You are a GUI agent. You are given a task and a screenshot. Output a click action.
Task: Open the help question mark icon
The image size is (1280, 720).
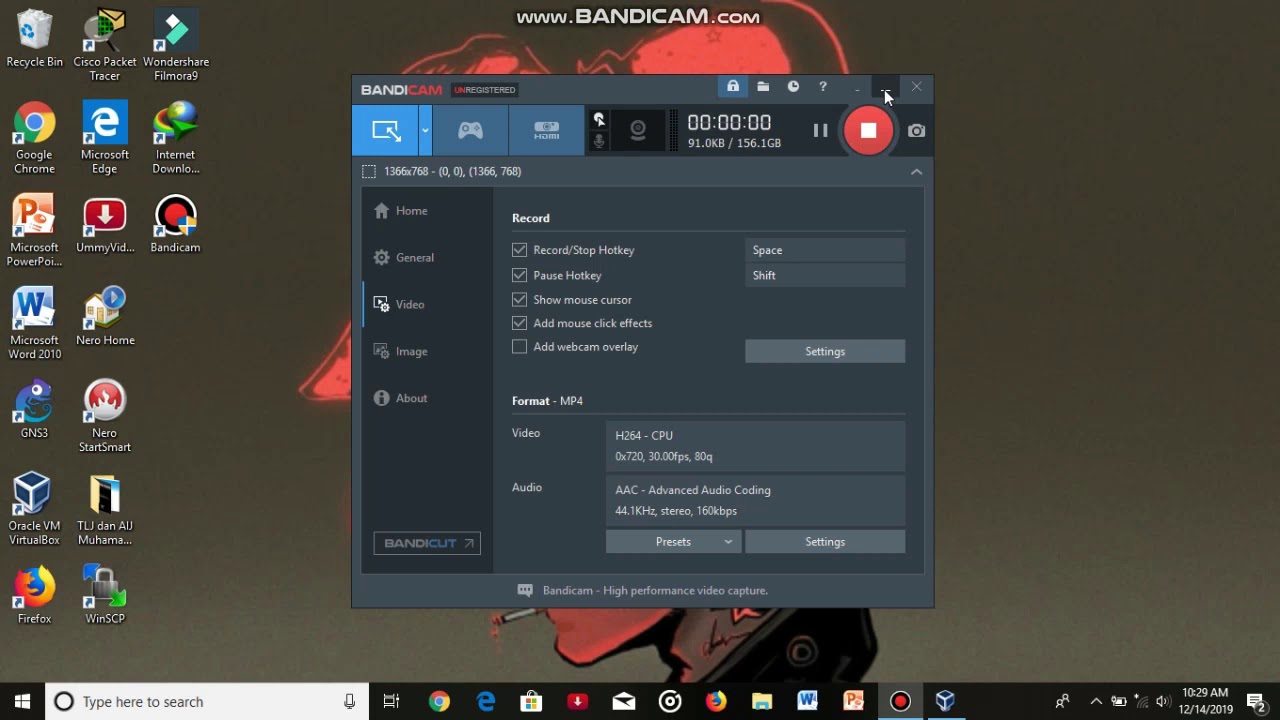point(823,87)
